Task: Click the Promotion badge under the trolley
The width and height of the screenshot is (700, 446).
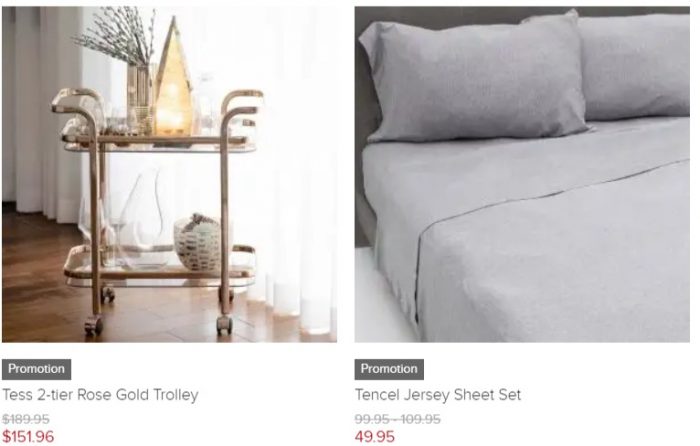Action: [x=36, y=369]
